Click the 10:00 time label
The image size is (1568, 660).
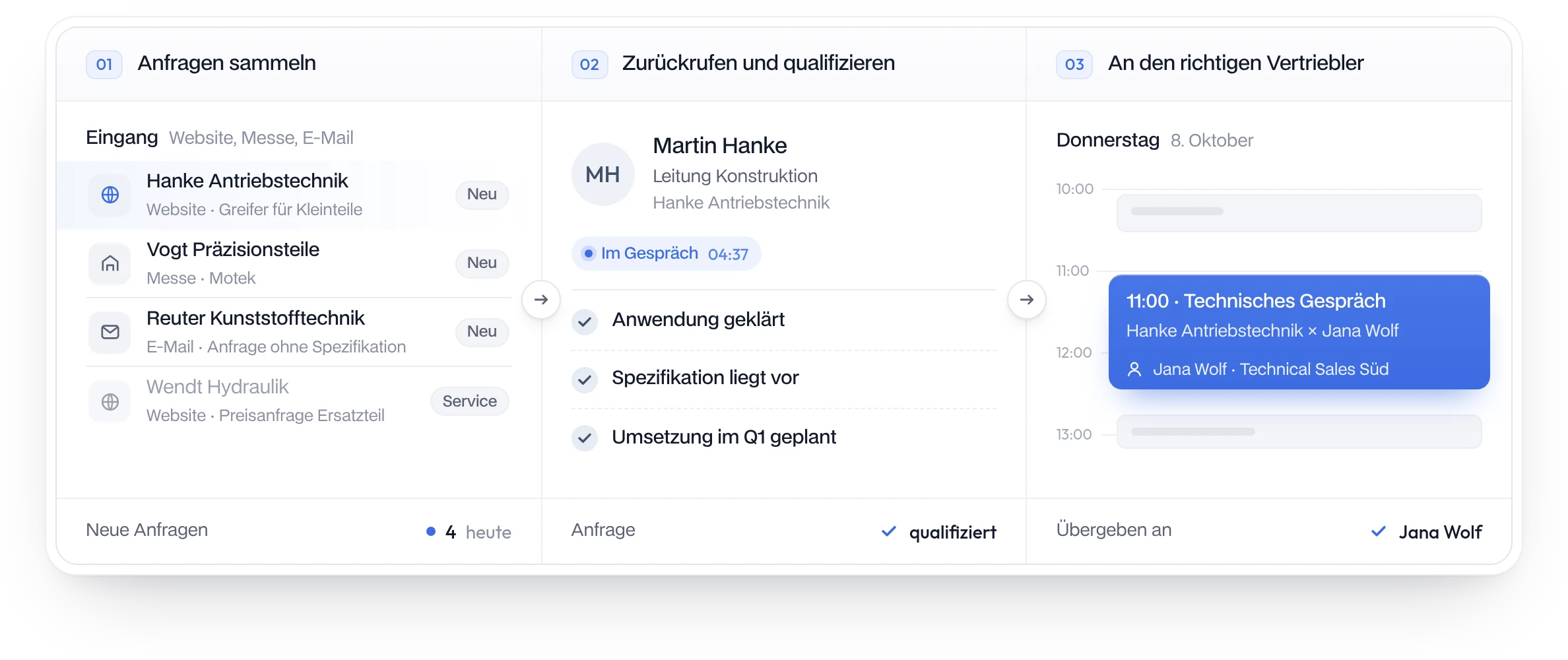tap(1074, 189)
